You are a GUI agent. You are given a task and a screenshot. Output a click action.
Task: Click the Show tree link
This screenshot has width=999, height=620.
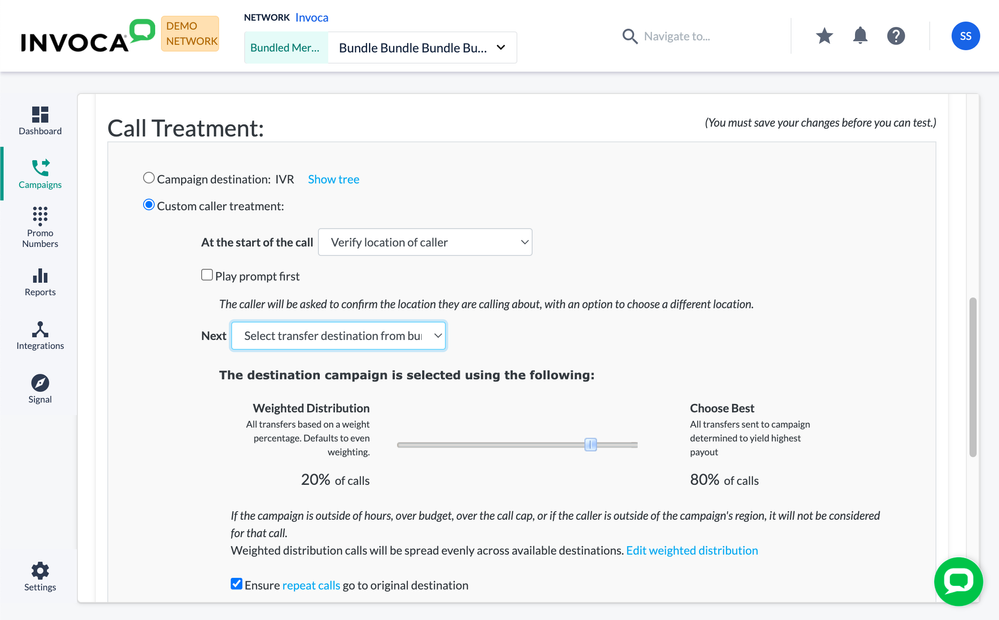click(x=333, y=179)
